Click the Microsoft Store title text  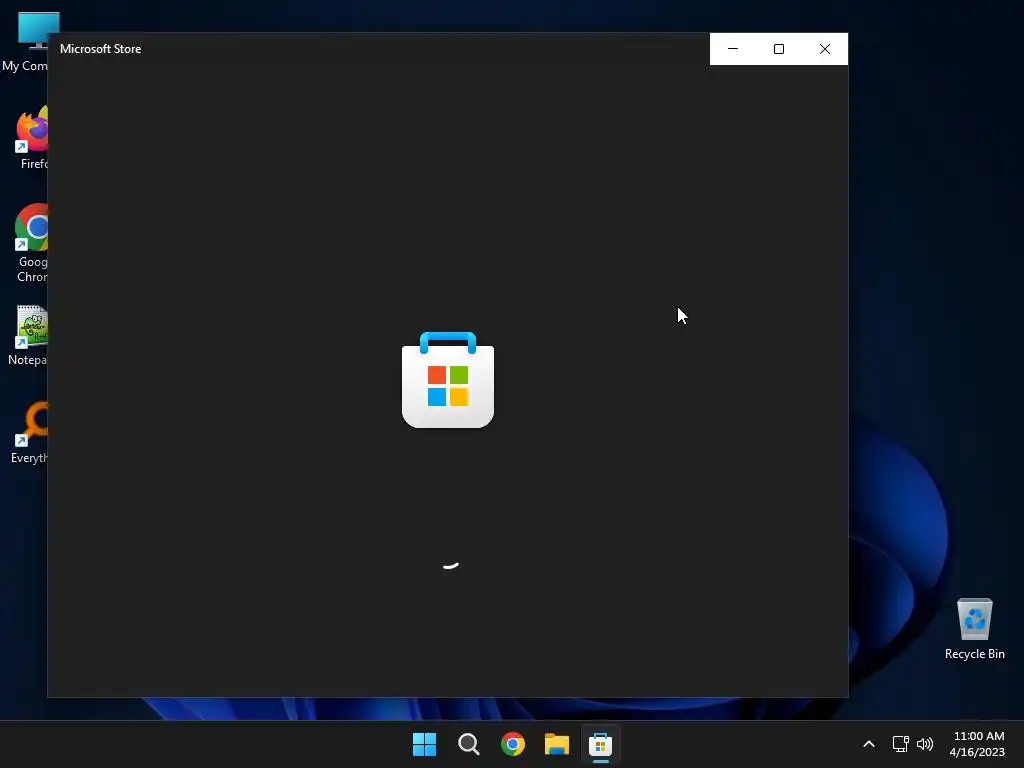click(101, 49)
